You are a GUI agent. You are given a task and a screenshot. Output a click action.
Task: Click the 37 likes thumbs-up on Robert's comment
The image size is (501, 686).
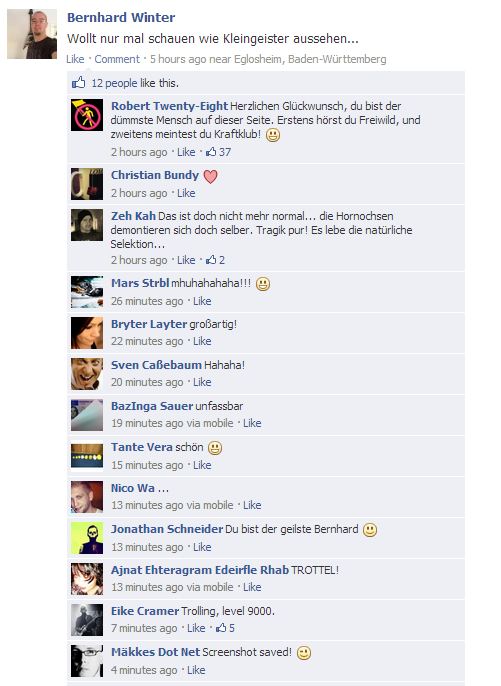pyautogui.click(x=211, y=152)
